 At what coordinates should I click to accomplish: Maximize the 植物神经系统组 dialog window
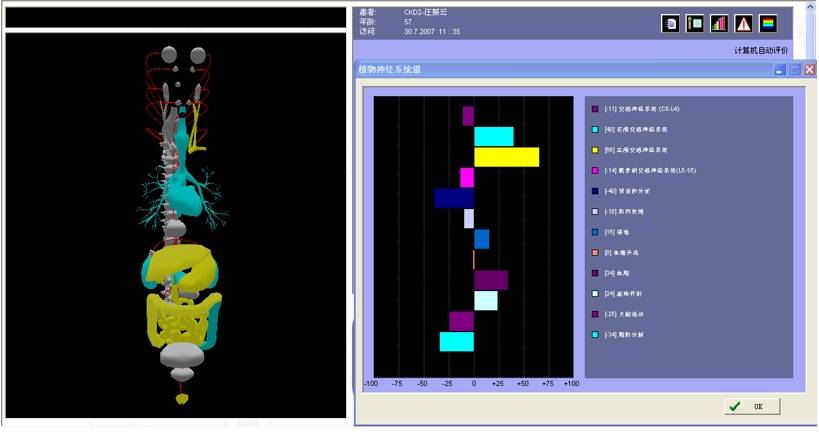pos(795,70)
